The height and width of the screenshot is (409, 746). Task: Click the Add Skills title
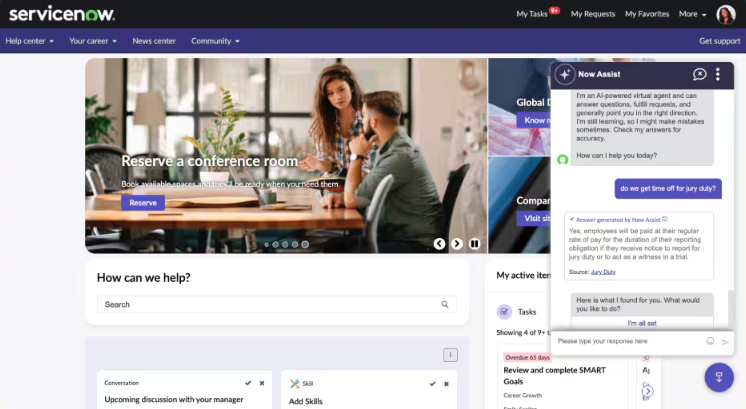click(x=305, y=401)
